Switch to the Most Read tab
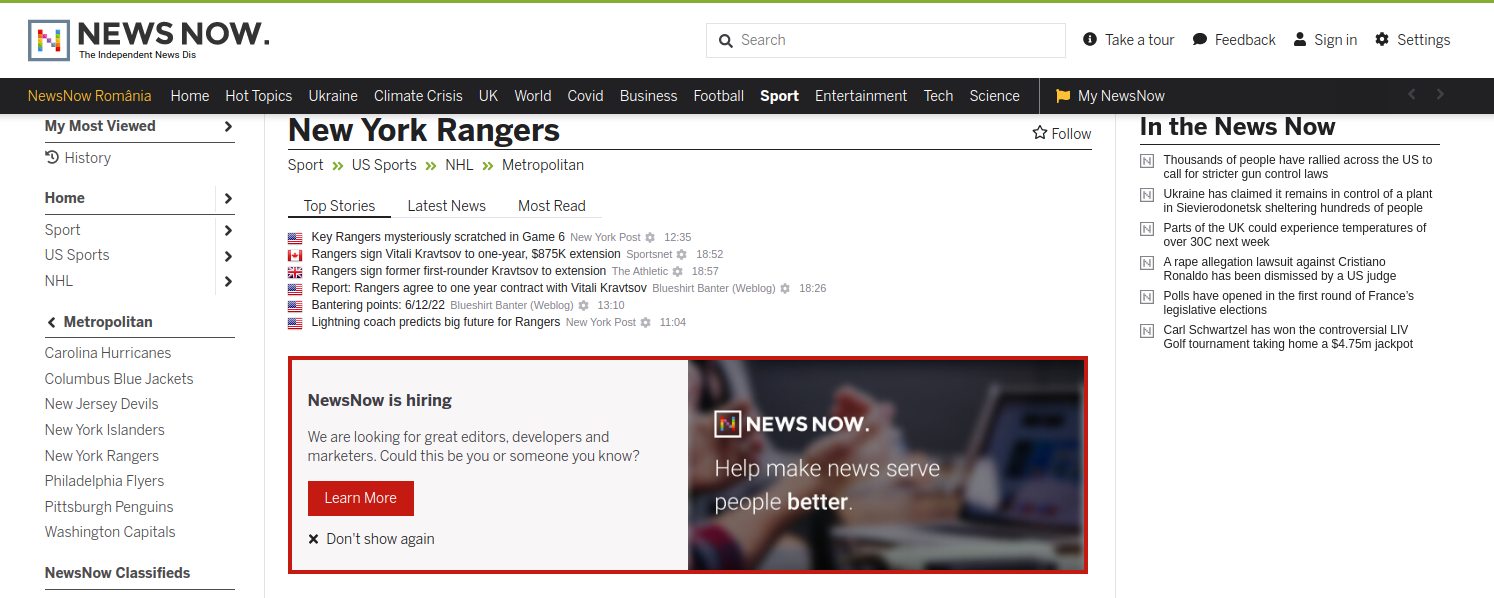This screenshot has height=598, width=1494. pyautogui.click(x=552, y=206)
